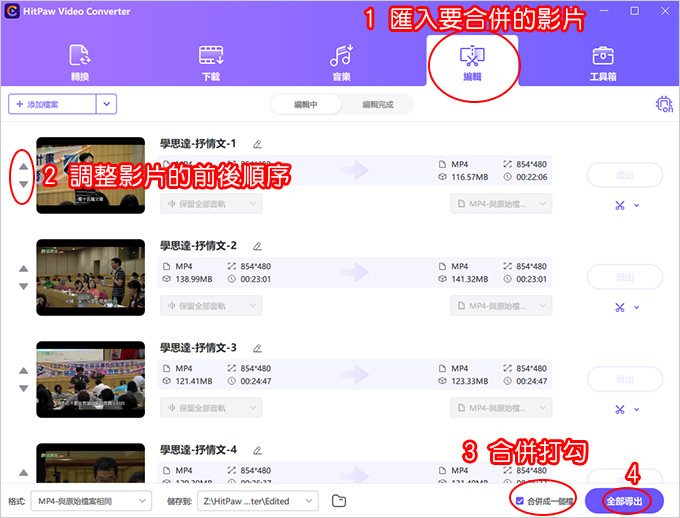Image resolution: width=680 pixels, height=518 pixels.
Task: Click the export button for 抒情文-2
Action: (x=625, y=277)
